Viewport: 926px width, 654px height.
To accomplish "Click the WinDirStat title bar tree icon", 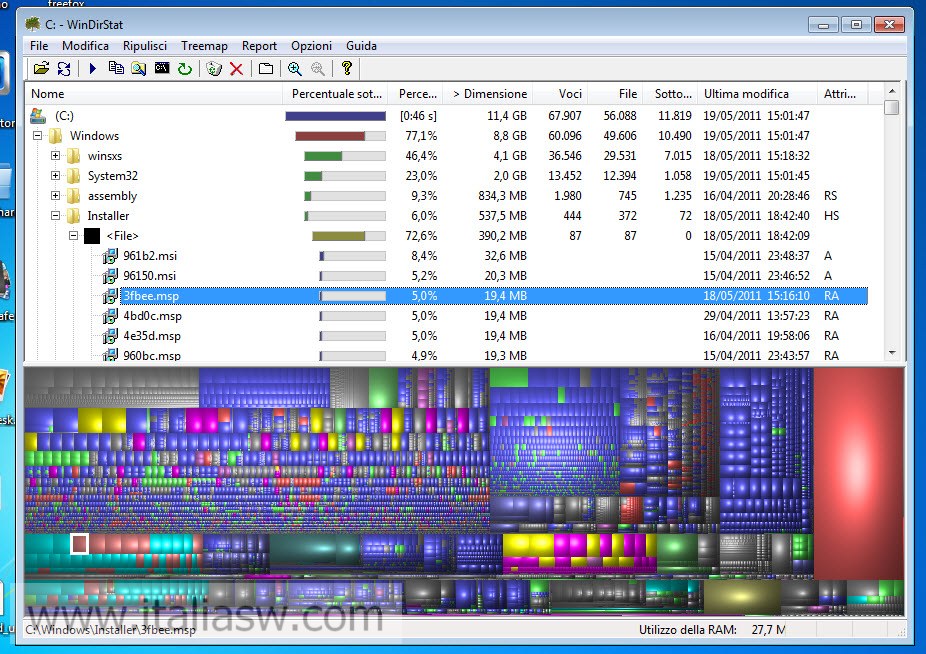I will click(x=32, y=24).
